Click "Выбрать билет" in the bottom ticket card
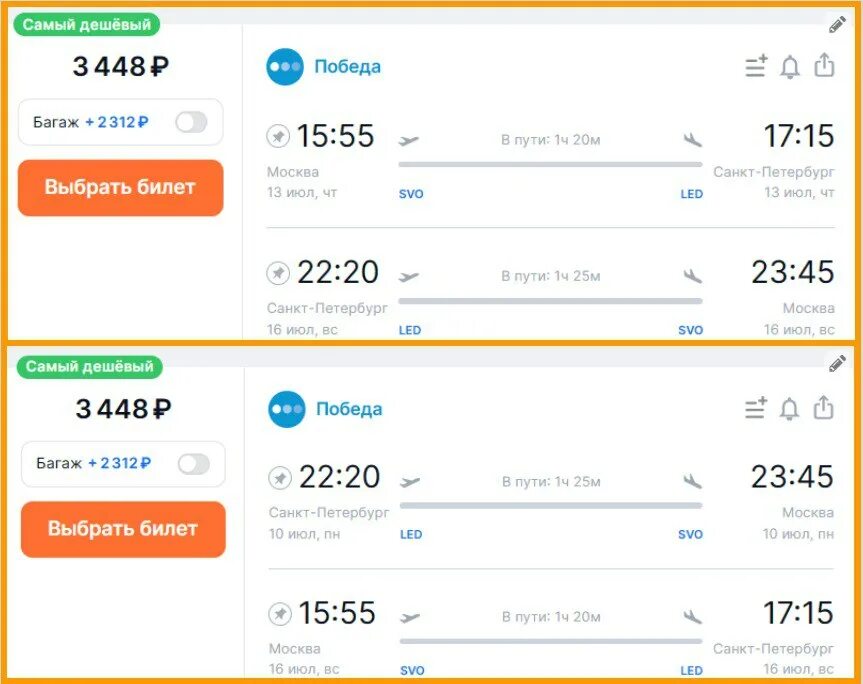This screenshot has width=863, height=684. tap(123, 529)
